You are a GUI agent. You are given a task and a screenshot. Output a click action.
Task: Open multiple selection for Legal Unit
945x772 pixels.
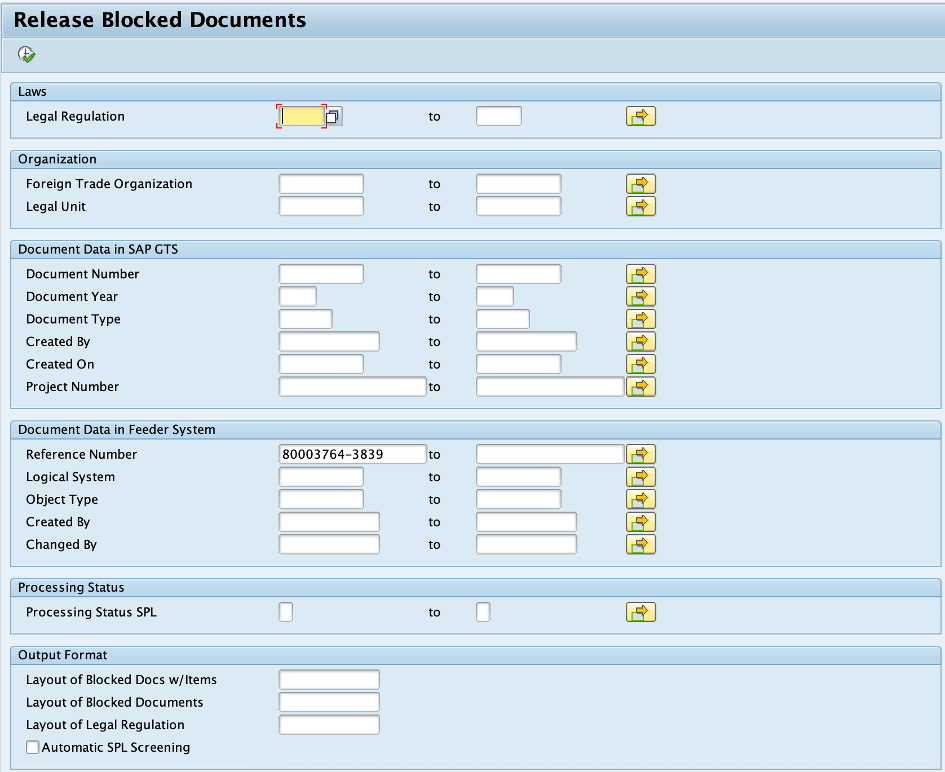641,207
